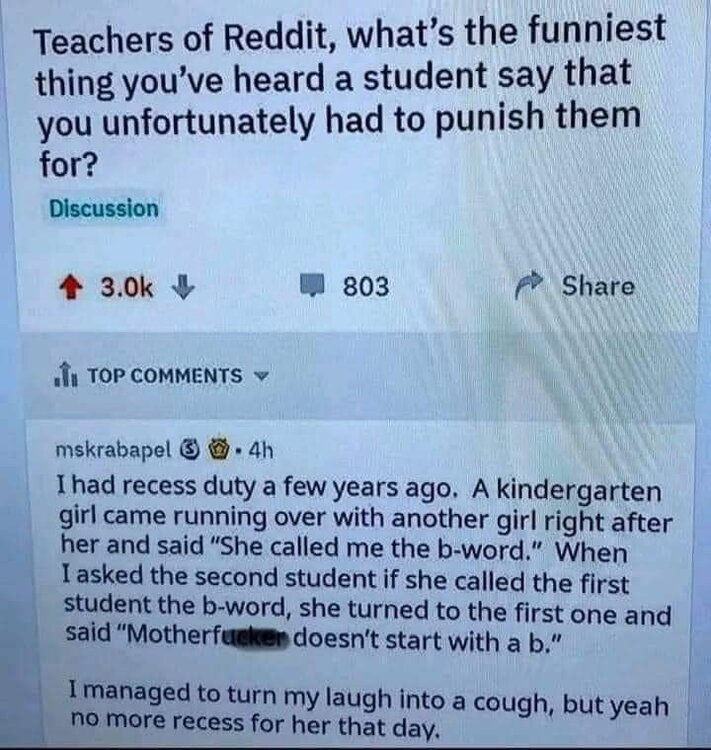Click the 3.0k vote score
Image resolution: width=711 pixels, height=750 pixels.
pos(127,287)
